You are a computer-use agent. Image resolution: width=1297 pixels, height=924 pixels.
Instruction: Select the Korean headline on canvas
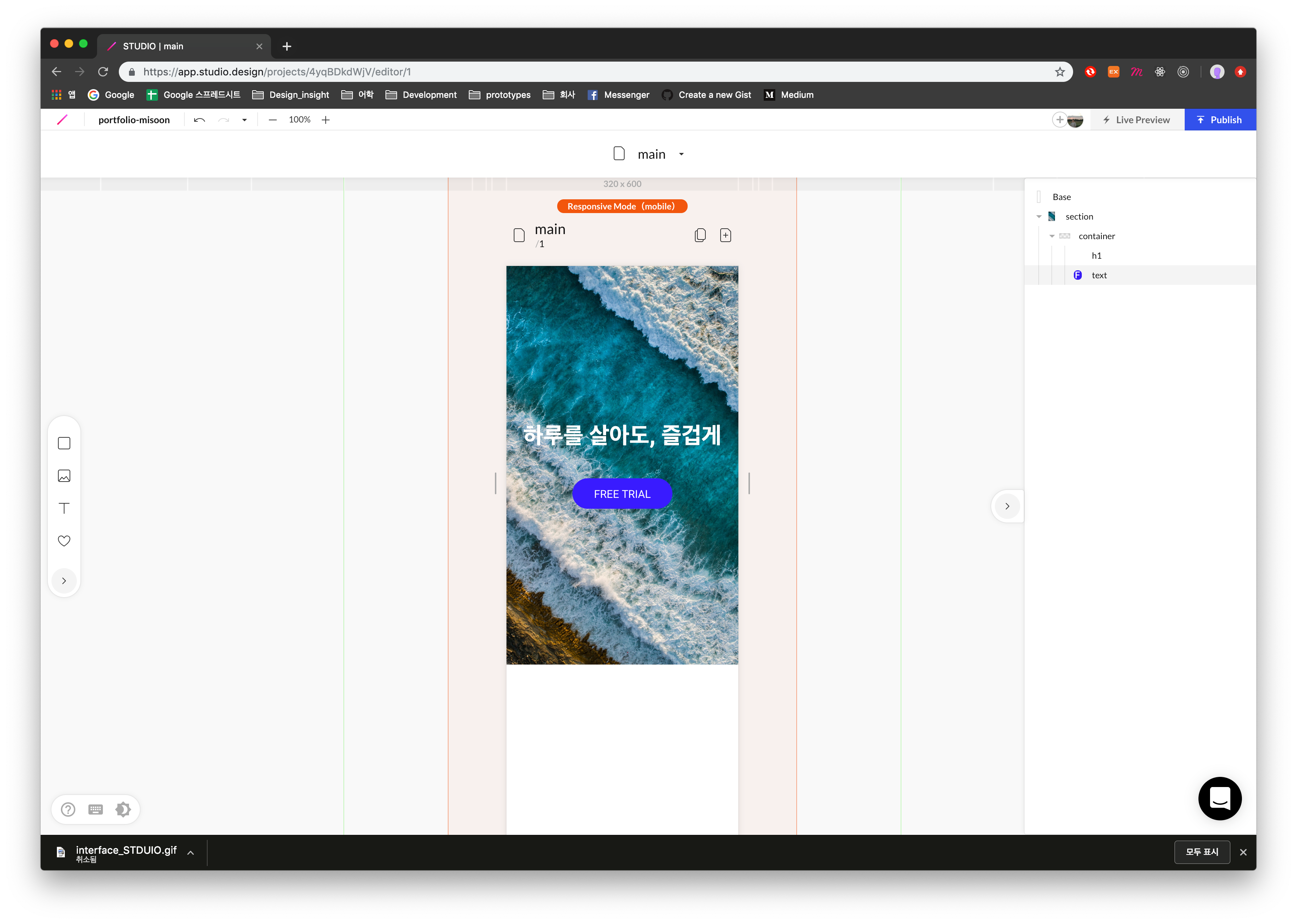(x=622, y=435)
